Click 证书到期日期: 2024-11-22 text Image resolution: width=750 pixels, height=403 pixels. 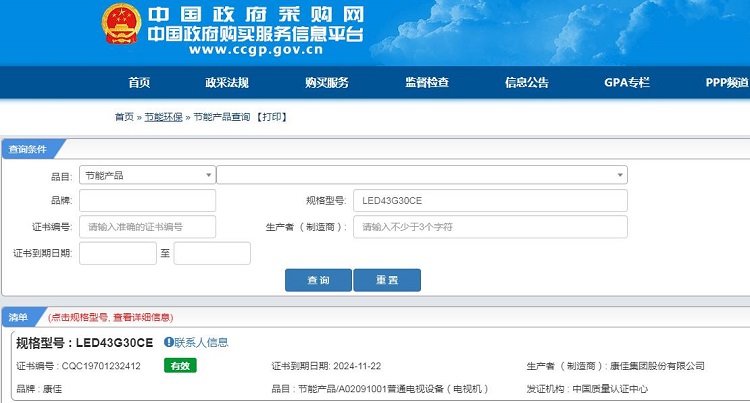pos(326,366)
